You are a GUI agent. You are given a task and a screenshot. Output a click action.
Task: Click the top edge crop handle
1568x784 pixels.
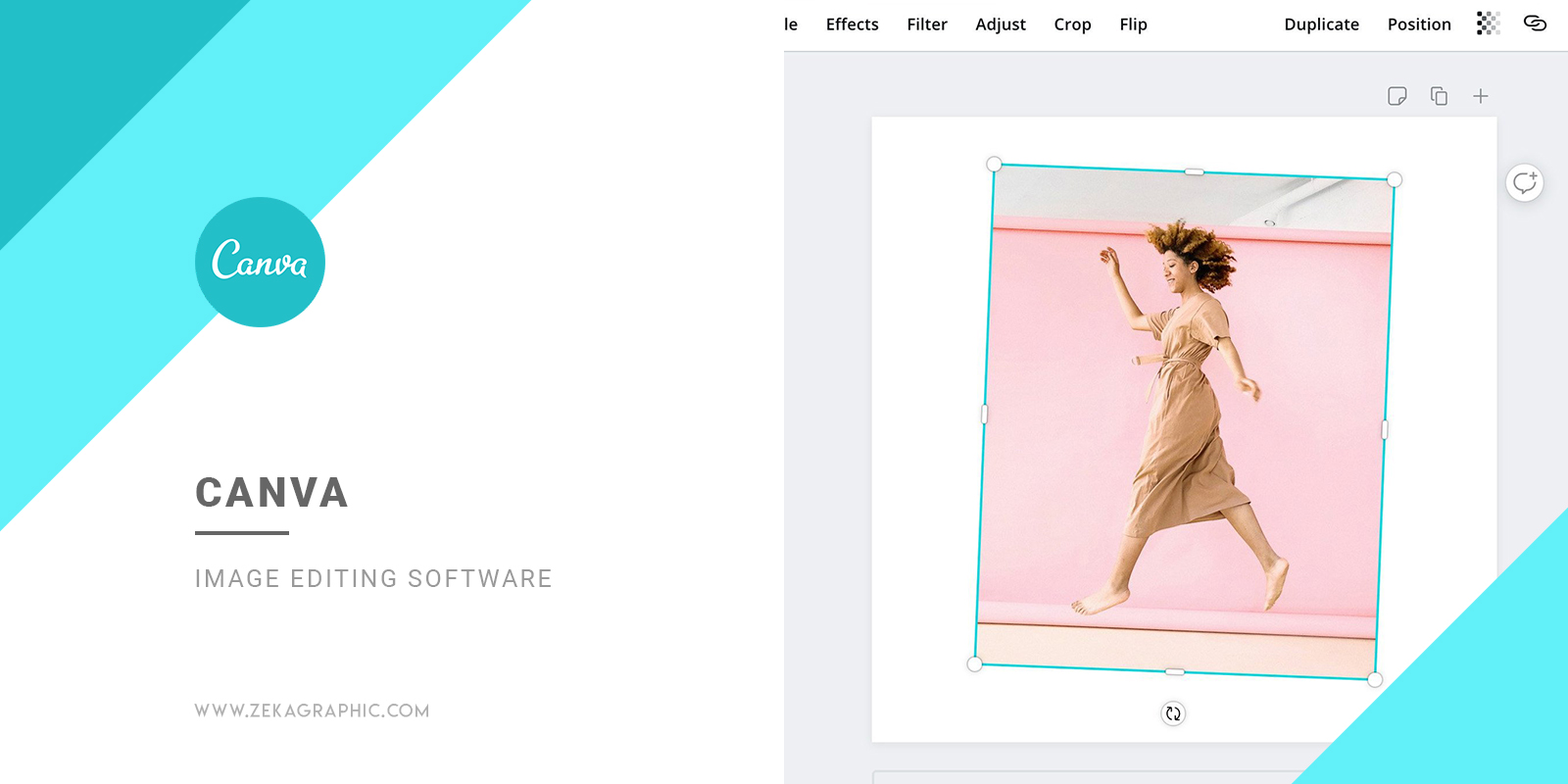point(1194,171)
